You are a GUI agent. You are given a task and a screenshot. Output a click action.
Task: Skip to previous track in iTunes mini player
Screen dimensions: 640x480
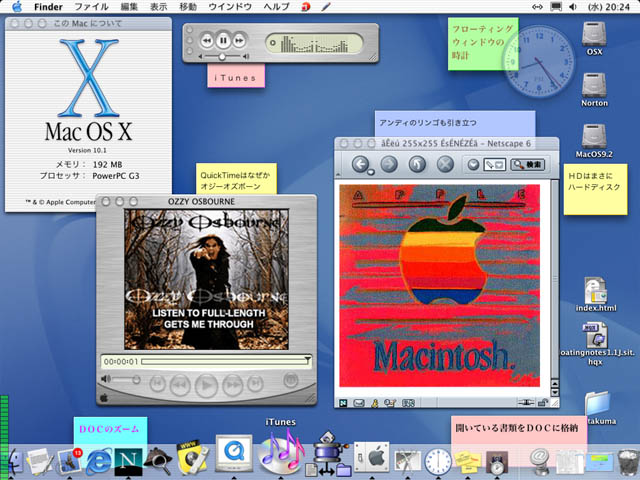pyautogui.click(x=207, y=41)
